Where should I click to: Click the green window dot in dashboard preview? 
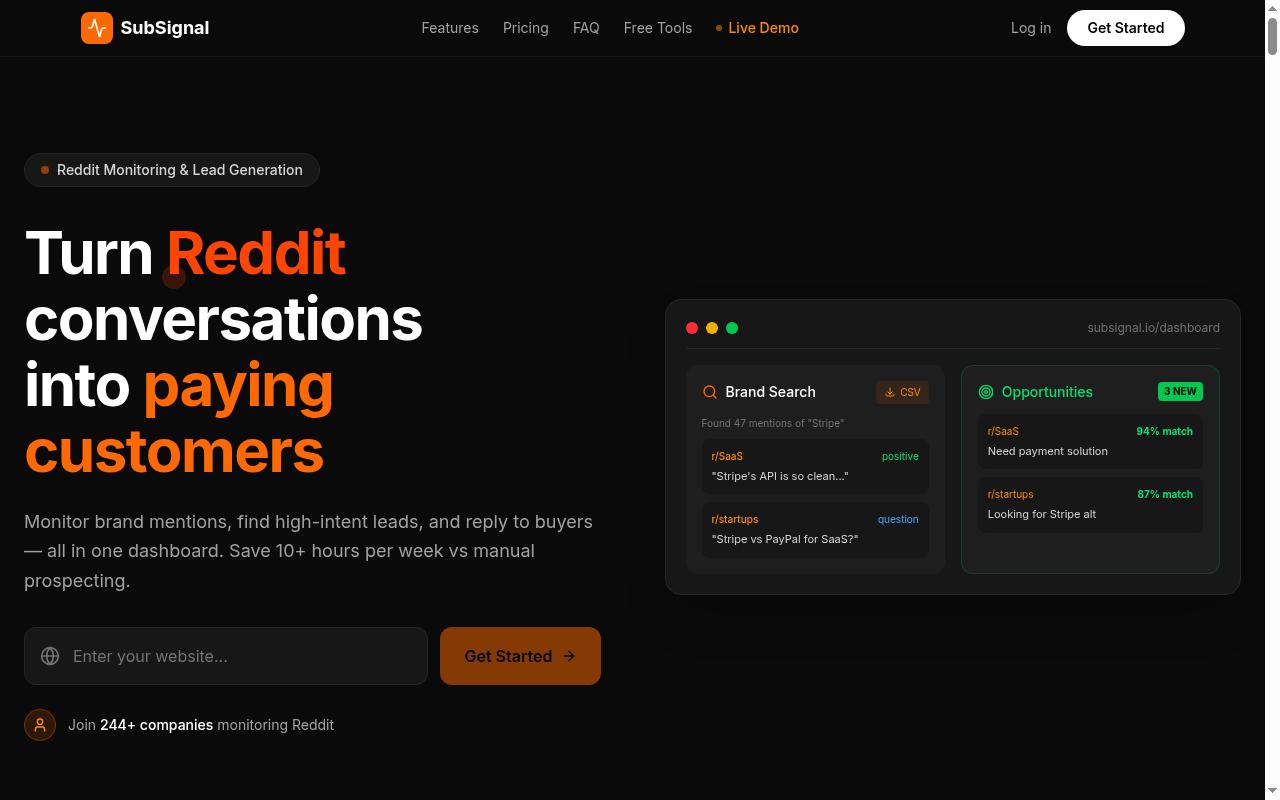coord(732,328)
